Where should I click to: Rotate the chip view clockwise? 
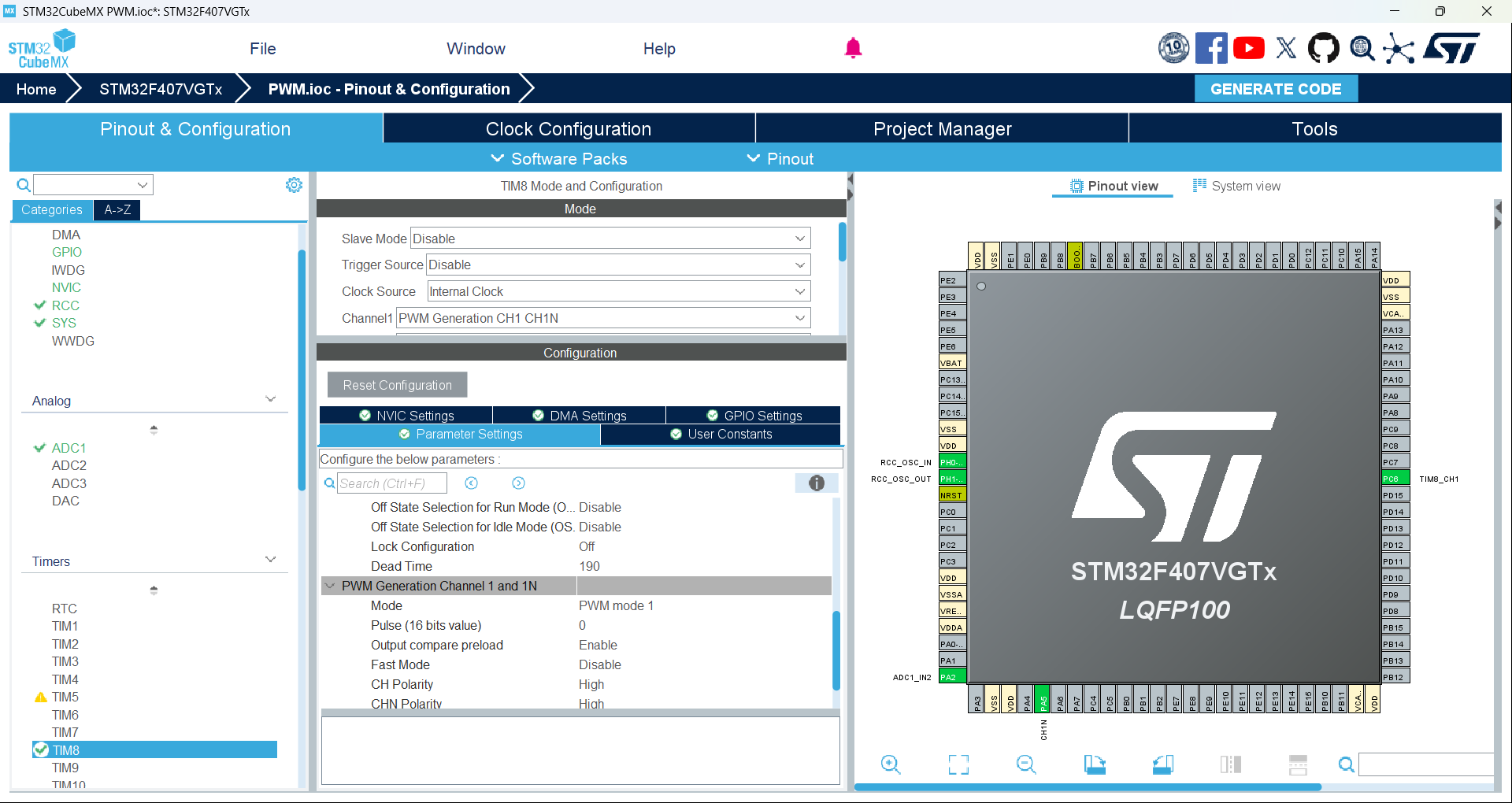(1095, 764)
